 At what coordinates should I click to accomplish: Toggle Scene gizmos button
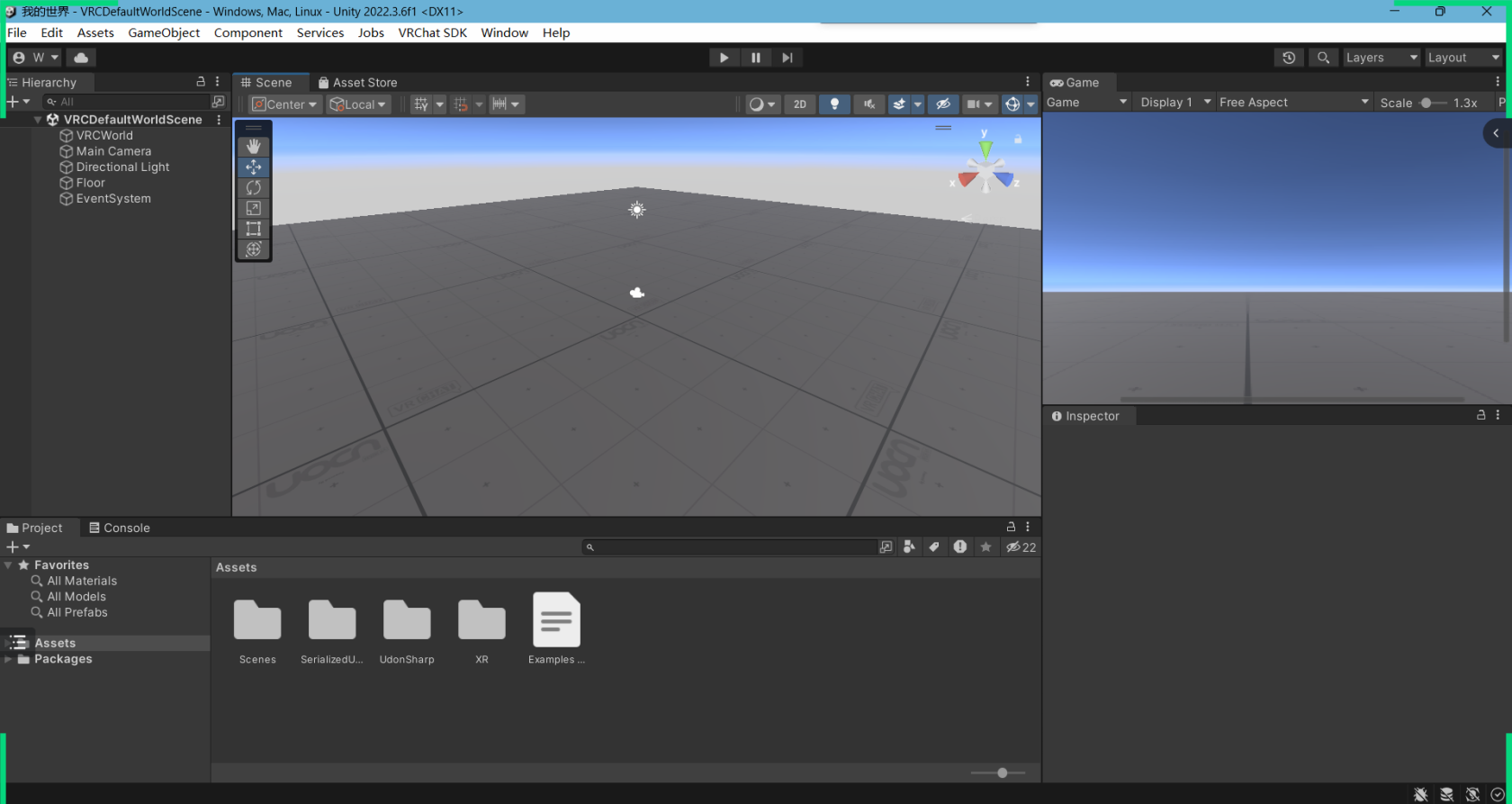coord(1012,104)
